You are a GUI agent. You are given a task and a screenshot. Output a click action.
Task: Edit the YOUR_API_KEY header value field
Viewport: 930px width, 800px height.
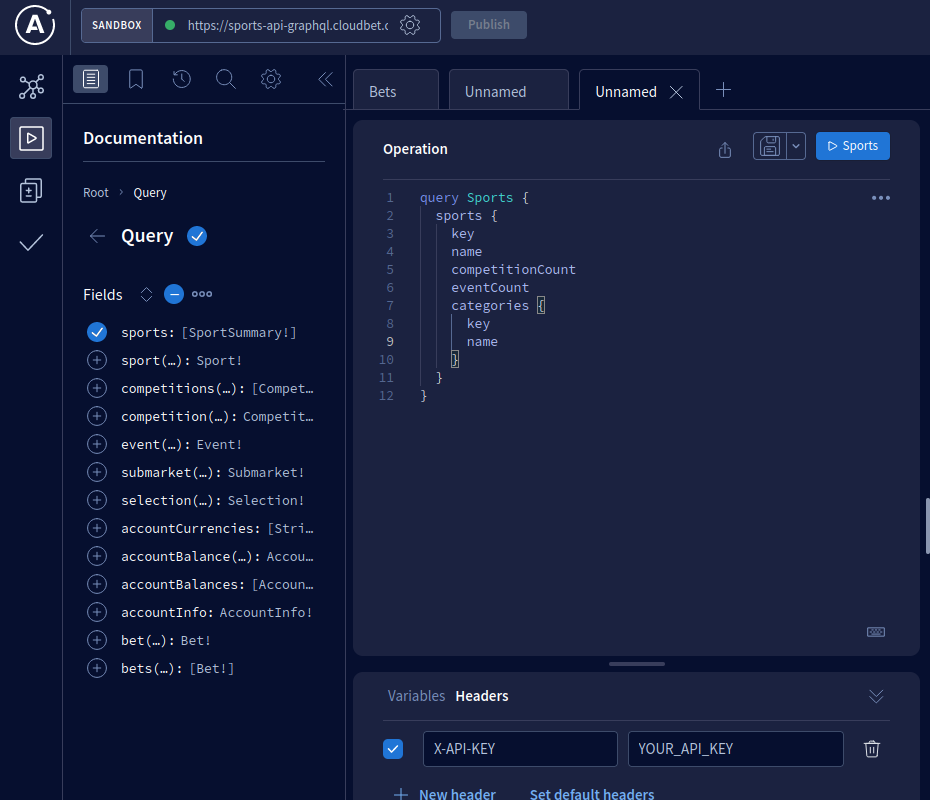click(x=735, y=749)
